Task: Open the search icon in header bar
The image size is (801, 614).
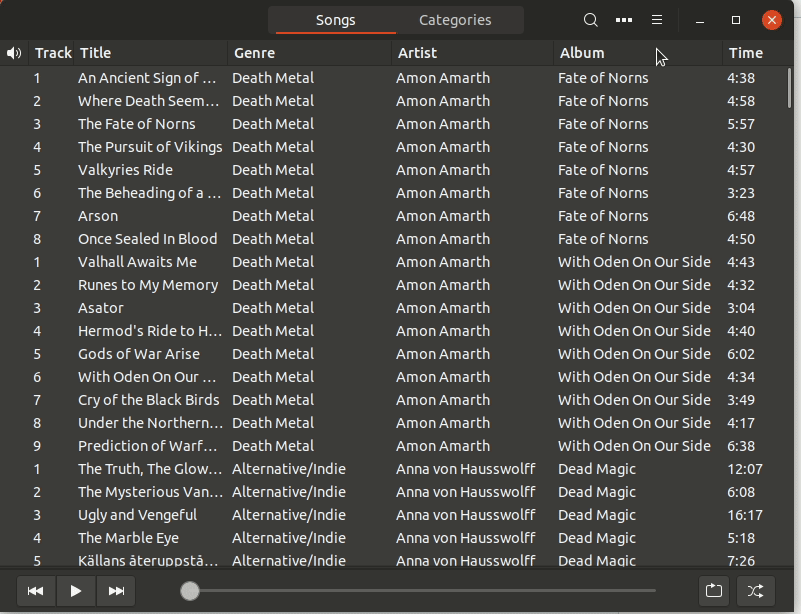Action: (x=591, y=20)
